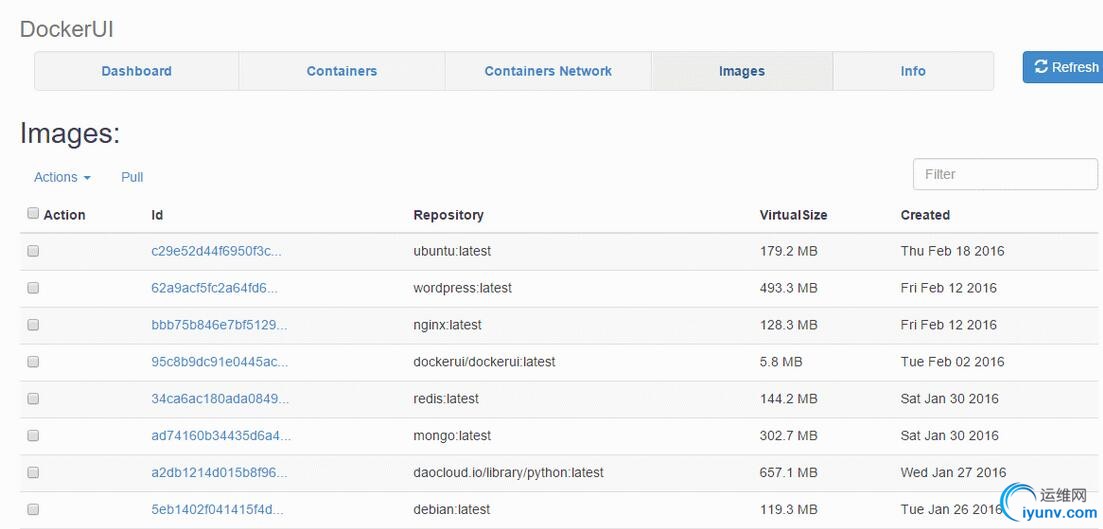Image resolution: width=1103 pixels, height=529 pixels.
Task: Click the 128.3 MB size value
Action: coord(789,325)
